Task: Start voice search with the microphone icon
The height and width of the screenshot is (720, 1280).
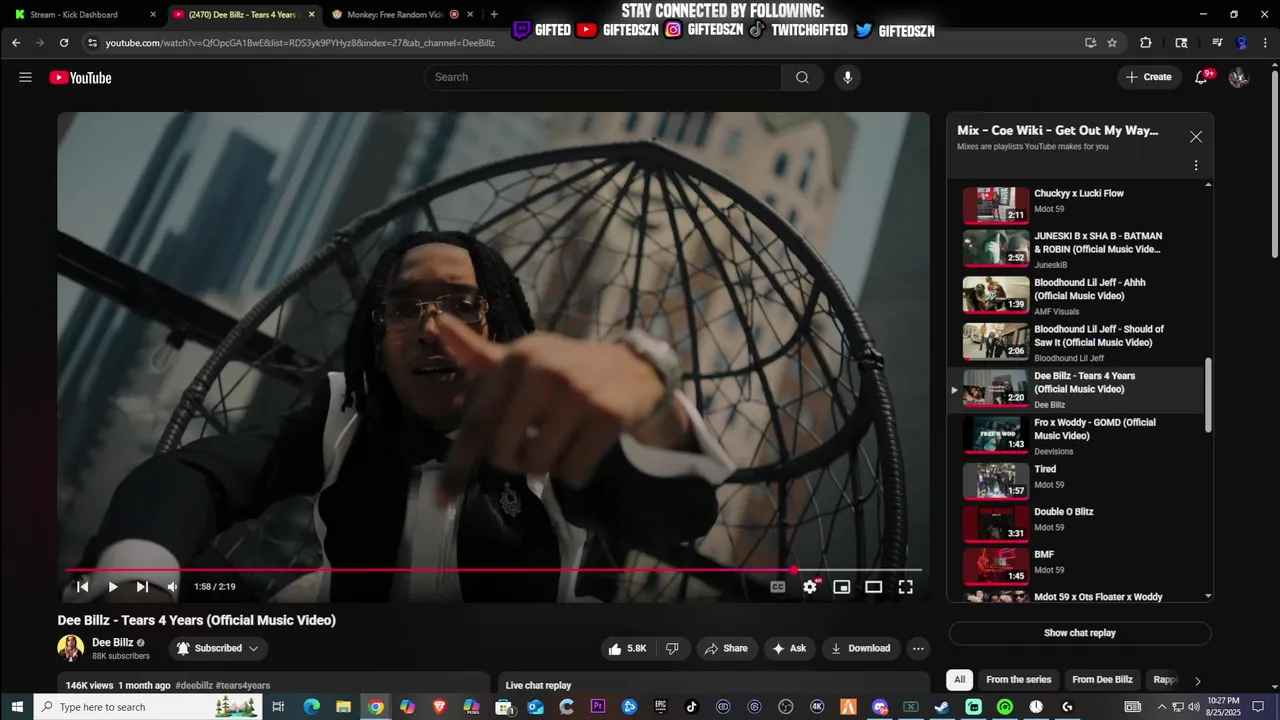Action: tap(848, 77)
